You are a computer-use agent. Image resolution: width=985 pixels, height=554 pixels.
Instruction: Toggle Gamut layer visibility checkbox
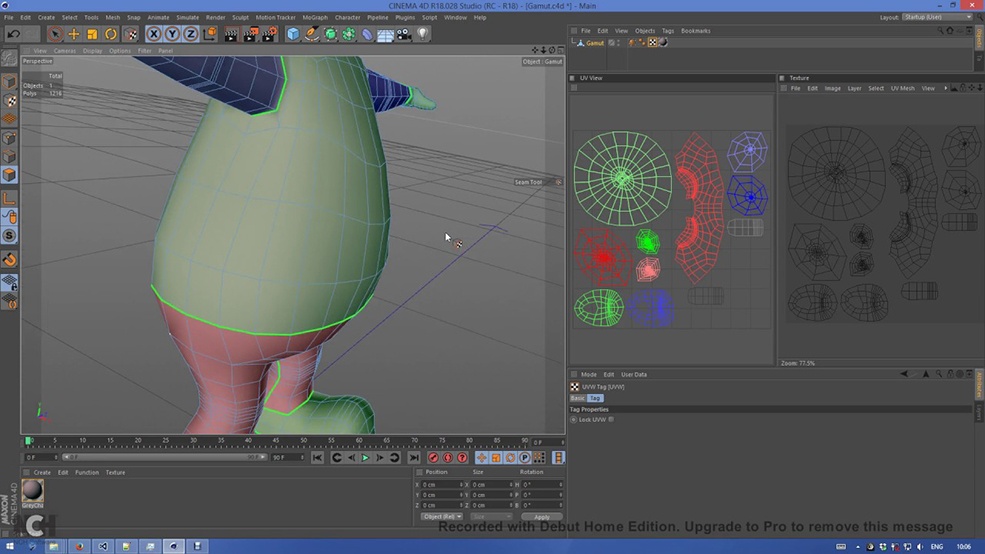(x=611, y=43)
